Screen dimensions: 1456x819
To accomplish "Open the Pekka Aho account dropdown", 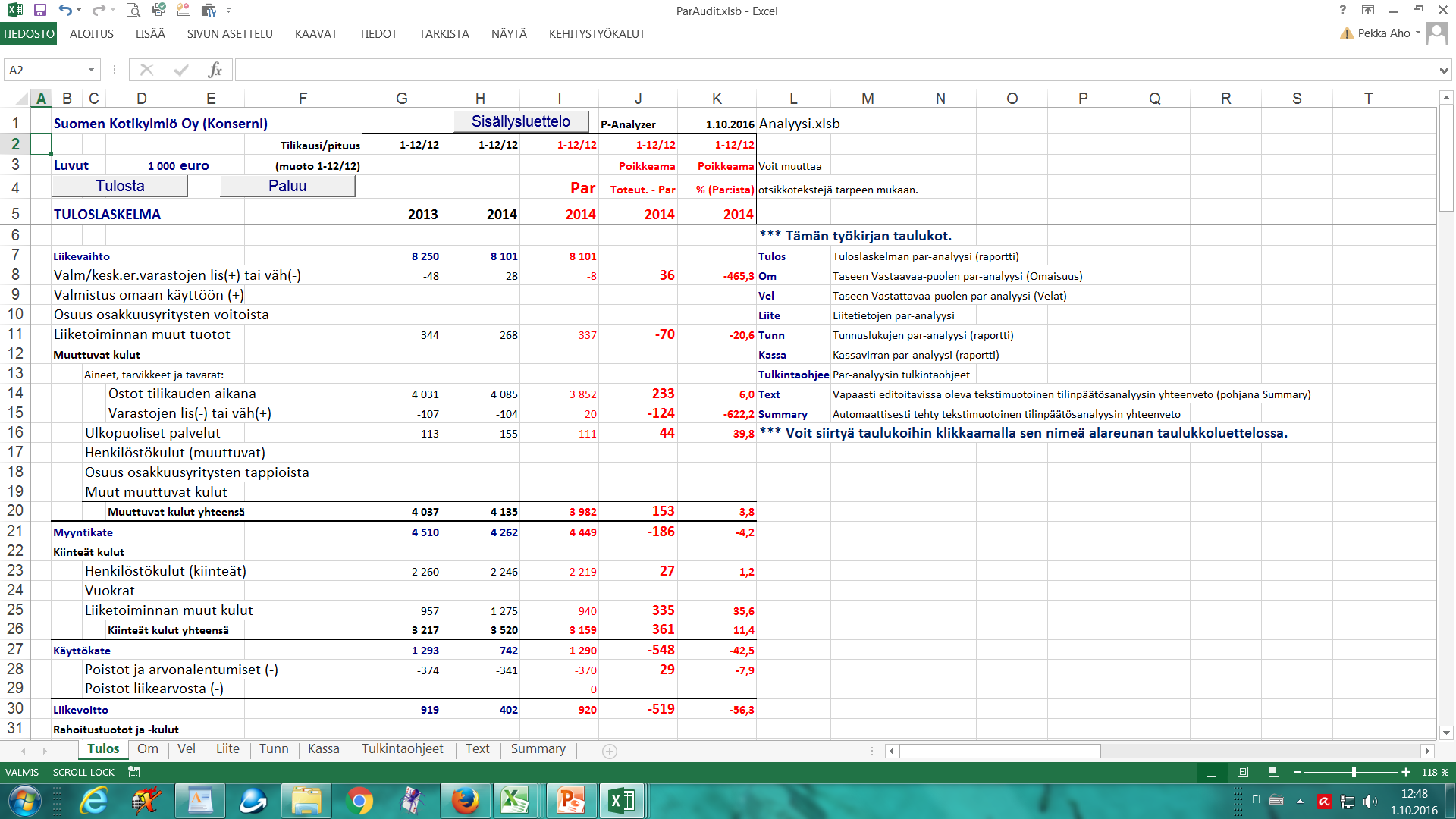I will coord(1389,33).
